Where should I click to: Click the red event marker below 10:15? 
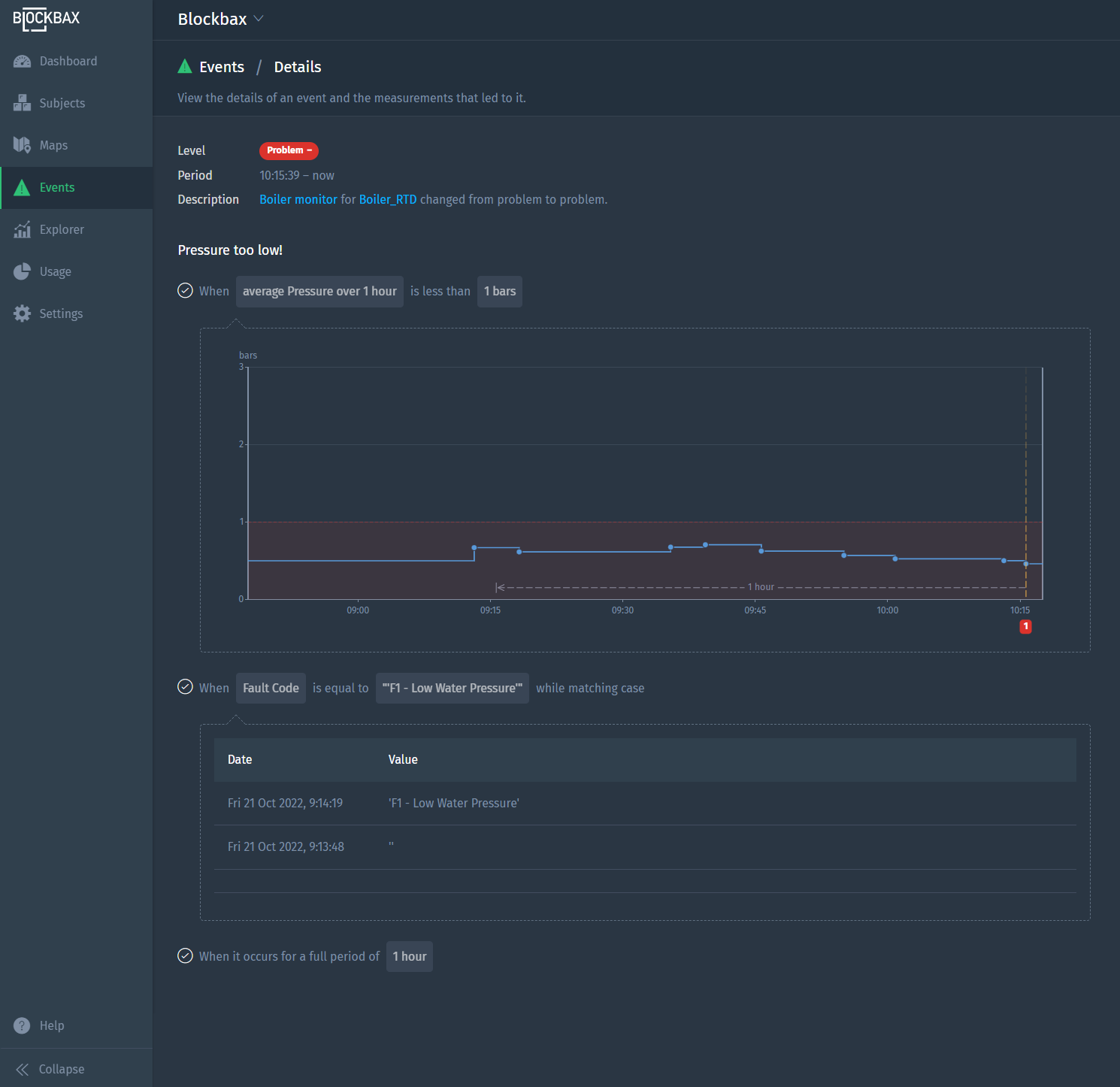click(x=1025, y=627)
